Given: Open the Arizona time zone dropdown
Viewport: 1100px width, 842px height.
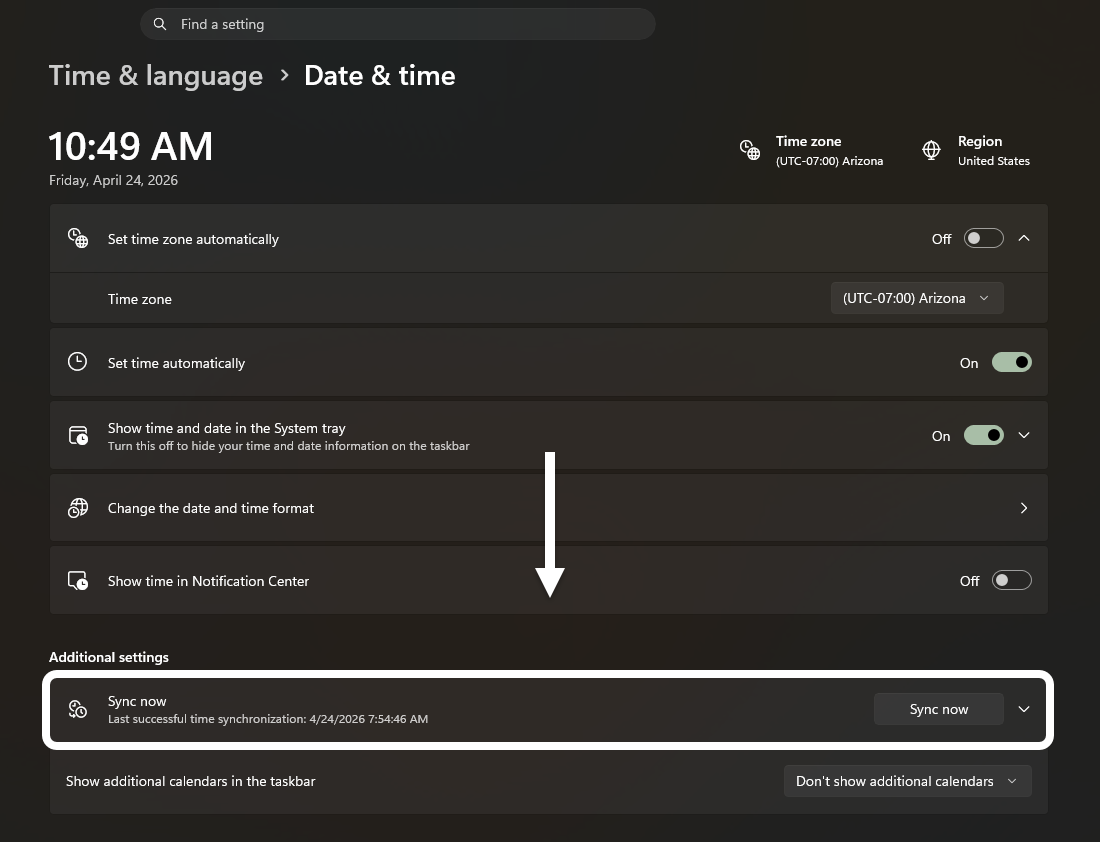Looking at the screenshot, I should 916,298.
